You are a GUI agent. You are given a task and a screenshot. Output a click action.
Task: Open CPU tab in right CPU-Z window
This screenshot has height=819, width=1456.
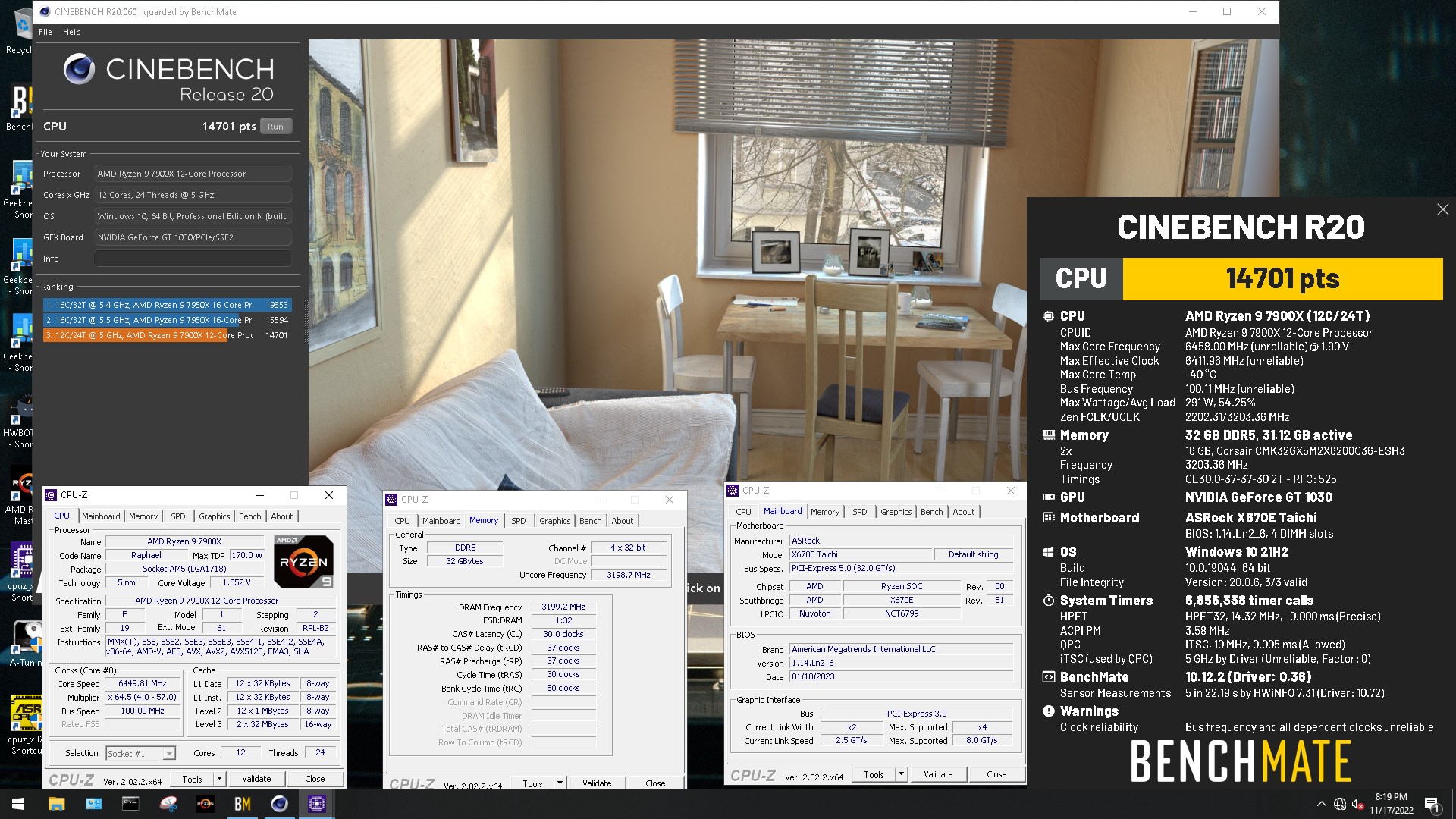[x=744, y=512]
